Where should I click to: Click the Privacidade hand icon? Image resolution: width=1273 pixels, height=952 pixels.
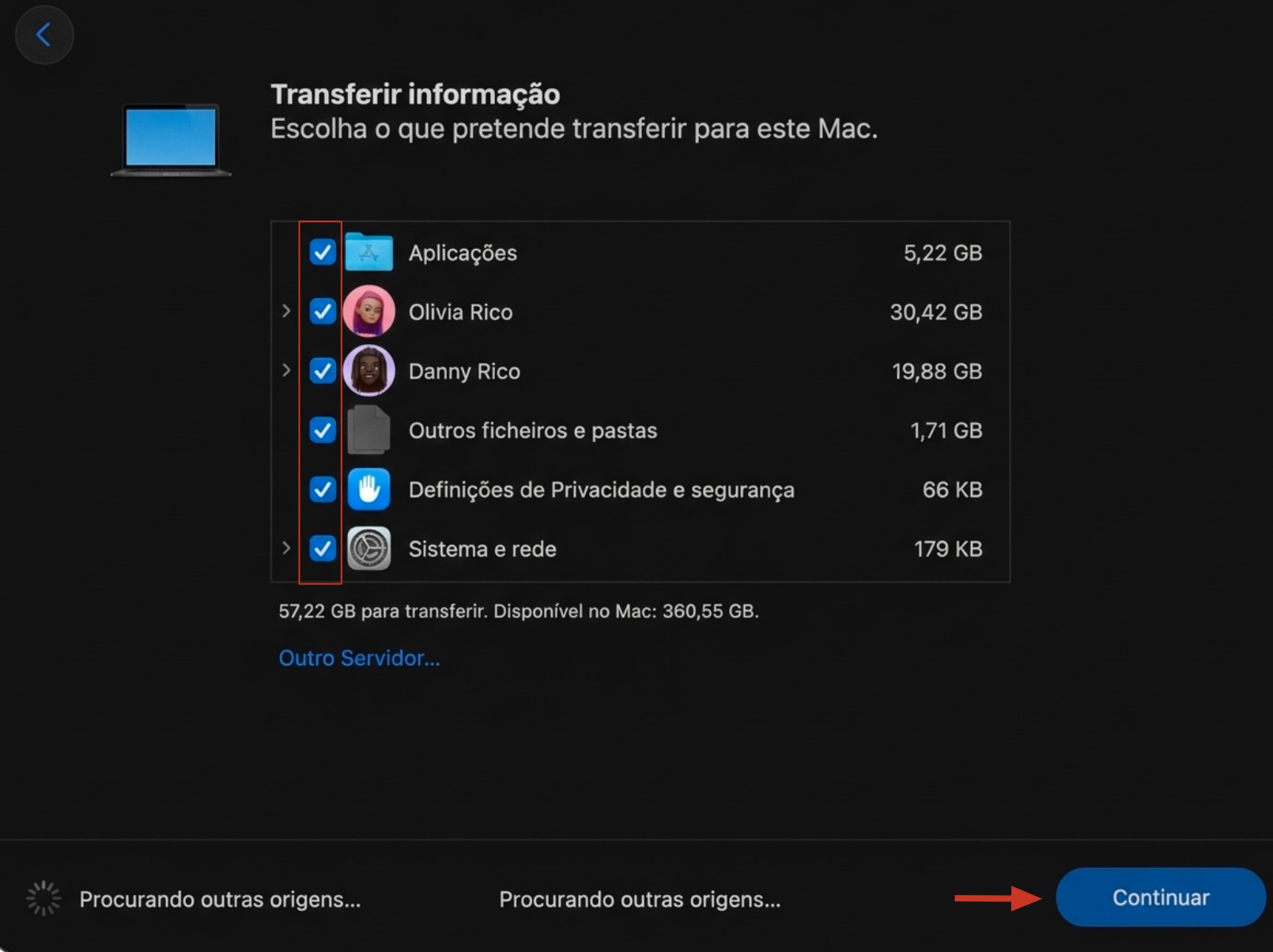pos(369,489)
